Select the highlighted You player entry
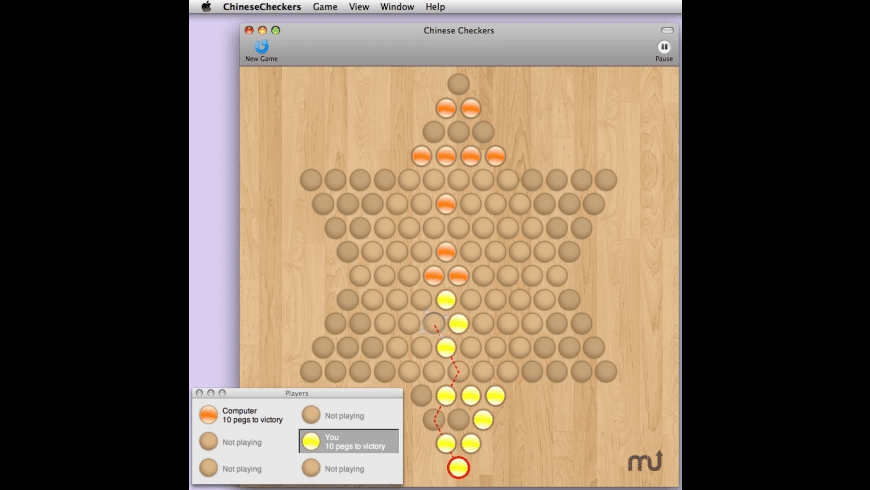The width and height of the screenshot is (870, 490). click(348, 441)
